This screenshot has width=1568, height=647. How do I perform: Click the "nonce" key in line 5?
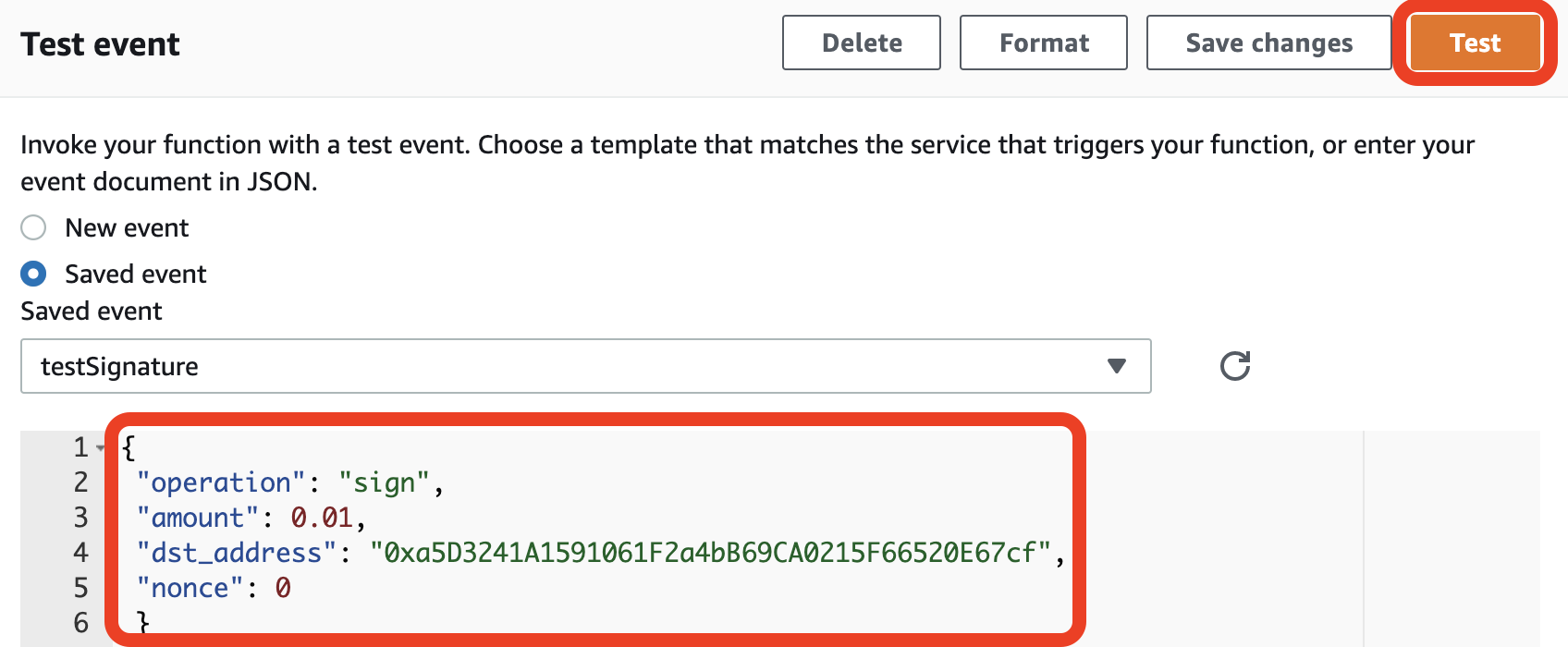coord(190,588)
